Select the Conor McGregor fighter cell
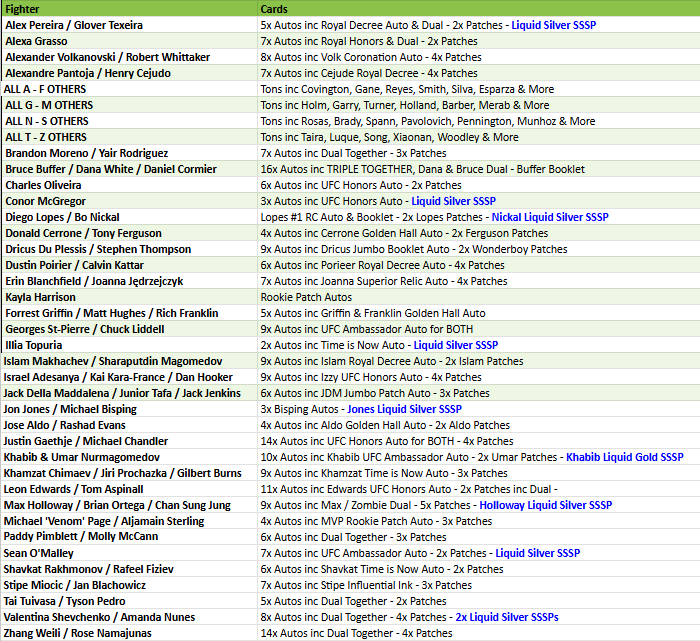The height and width of the screenshot is (641, 700). pos(47,201)
